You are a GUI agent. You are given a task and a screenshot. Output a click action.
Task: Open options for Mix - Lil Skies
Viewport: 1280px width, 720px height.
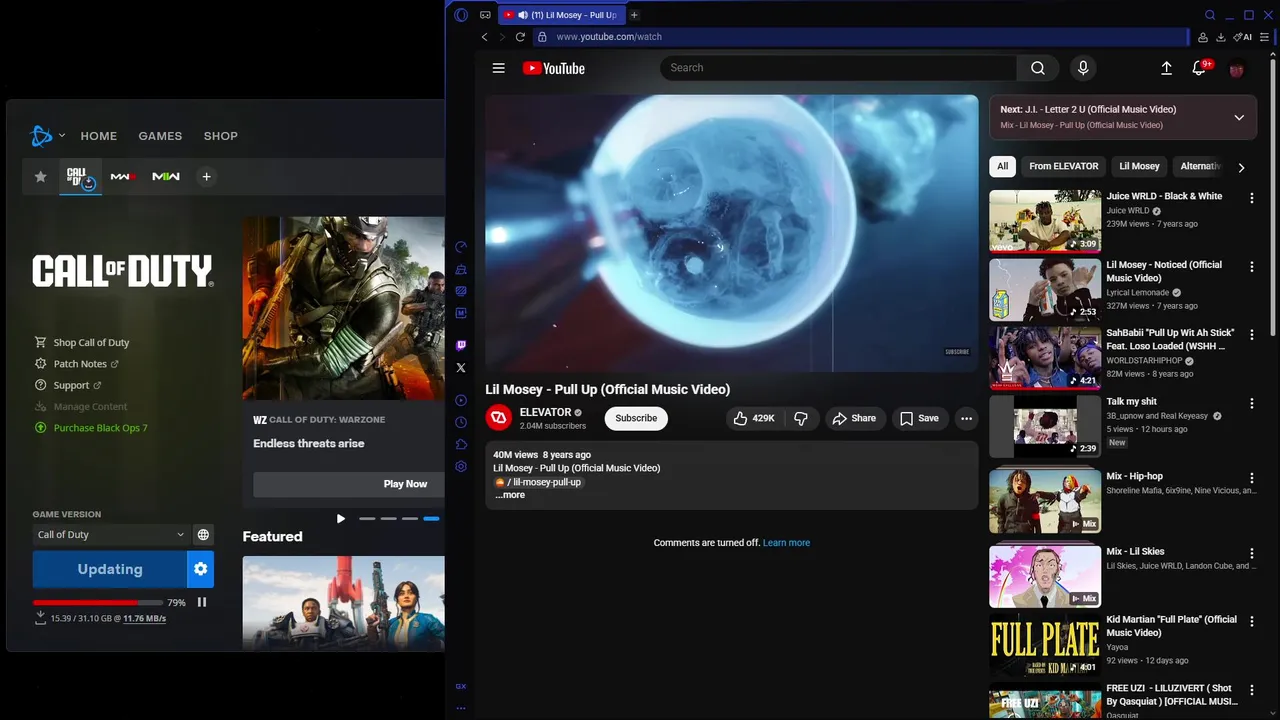(x=1251, y=553)
